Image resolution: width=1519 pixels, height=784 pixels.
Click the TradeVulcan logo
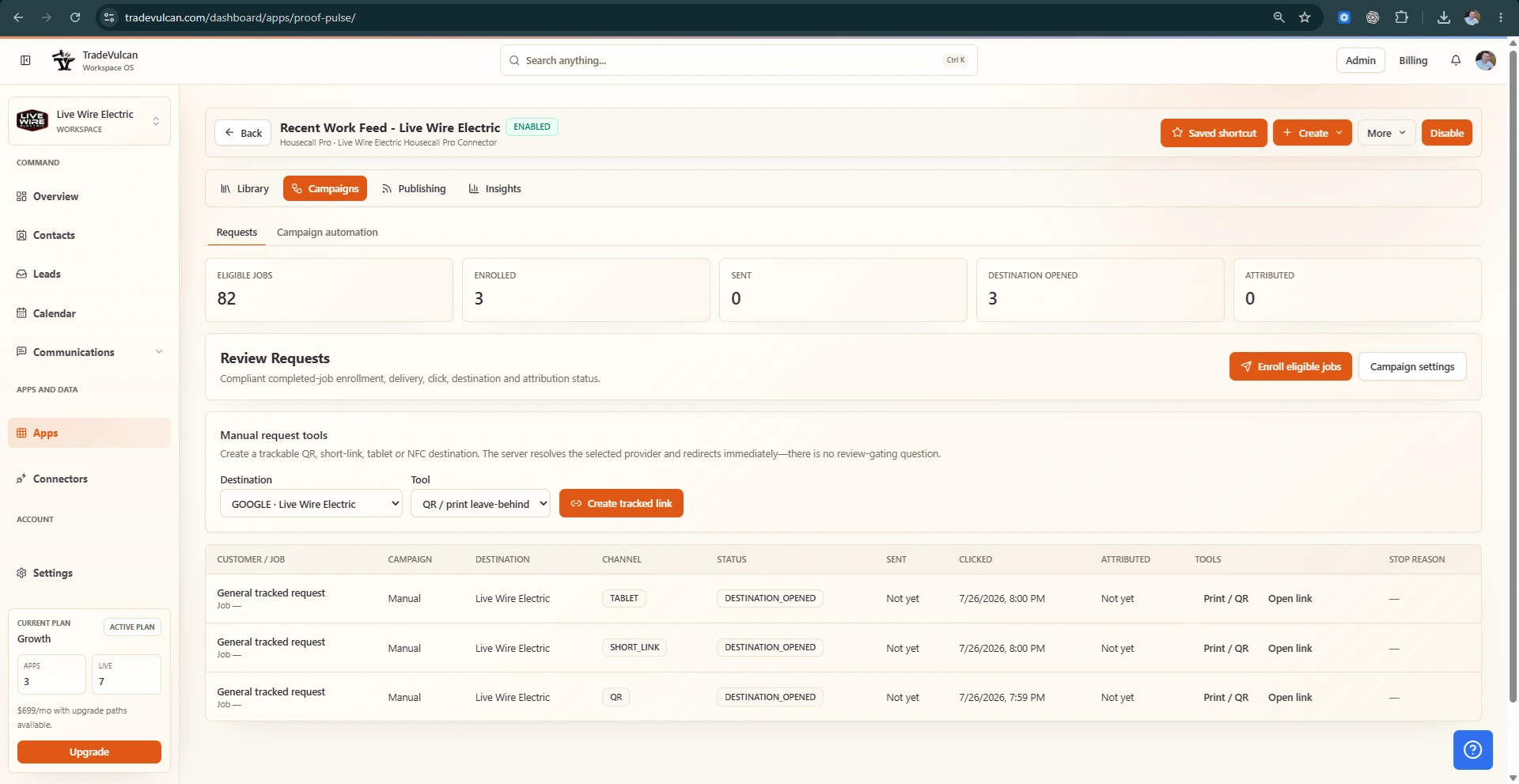63,60
